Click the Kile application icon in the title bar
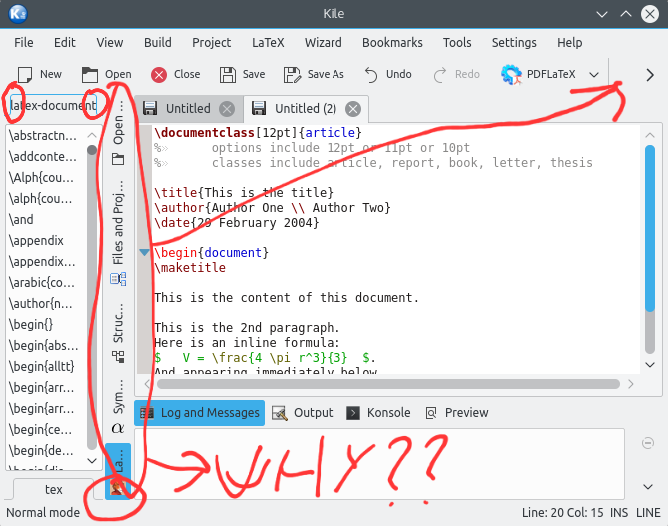Image resolution: width=668 pixels, height=526 pixels. pyautogui.click(x=18, y=14)
